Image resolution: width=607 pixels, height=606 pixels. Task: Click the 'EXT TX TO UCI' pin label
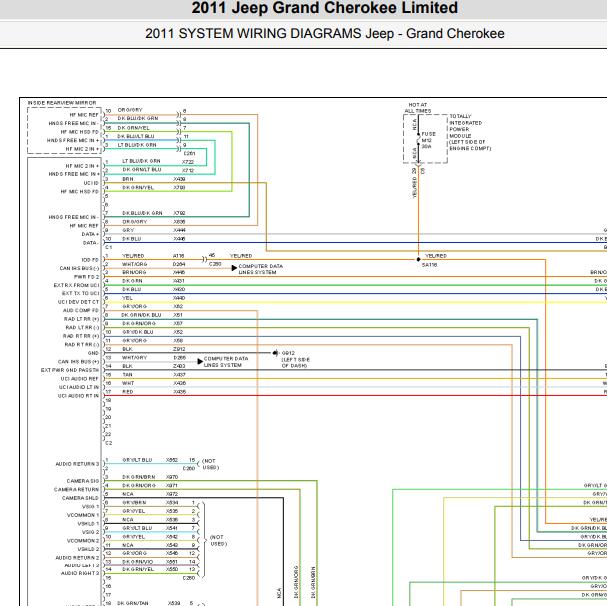[81, 294]
